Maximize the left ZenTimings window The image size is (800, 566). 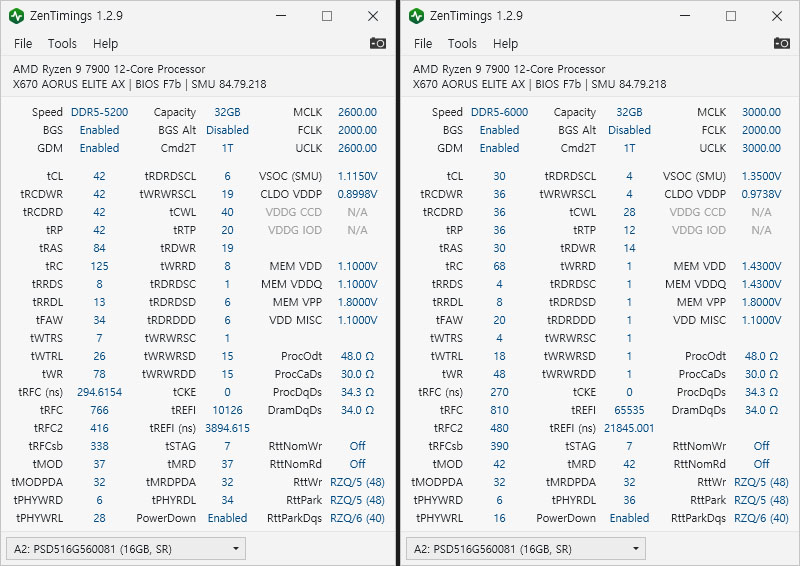327,16
